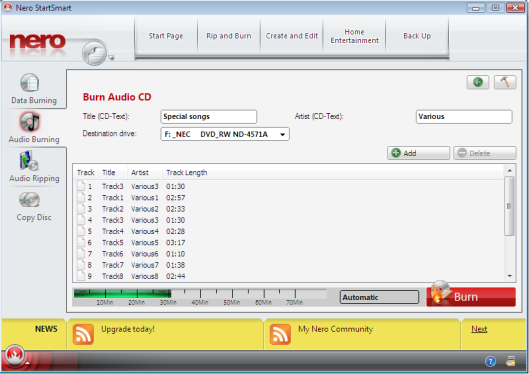Click the Automatic disc type field
Viewport: 529px width, 374px height.
point(379,297)
